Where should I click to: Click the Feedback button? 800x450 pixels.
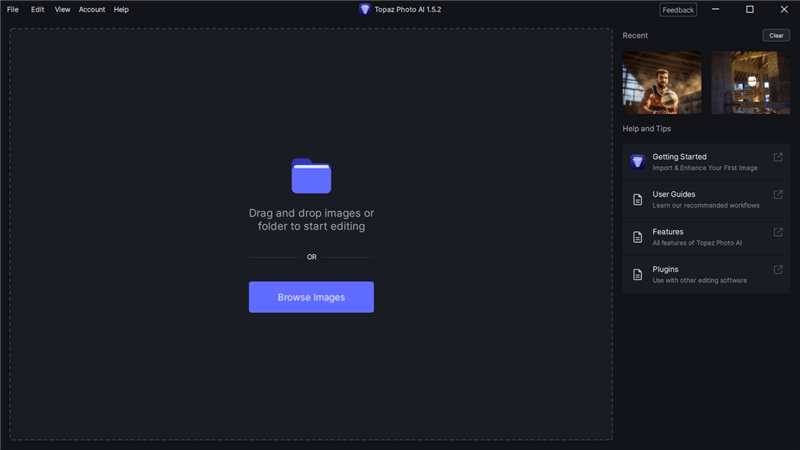coord(678,10)
